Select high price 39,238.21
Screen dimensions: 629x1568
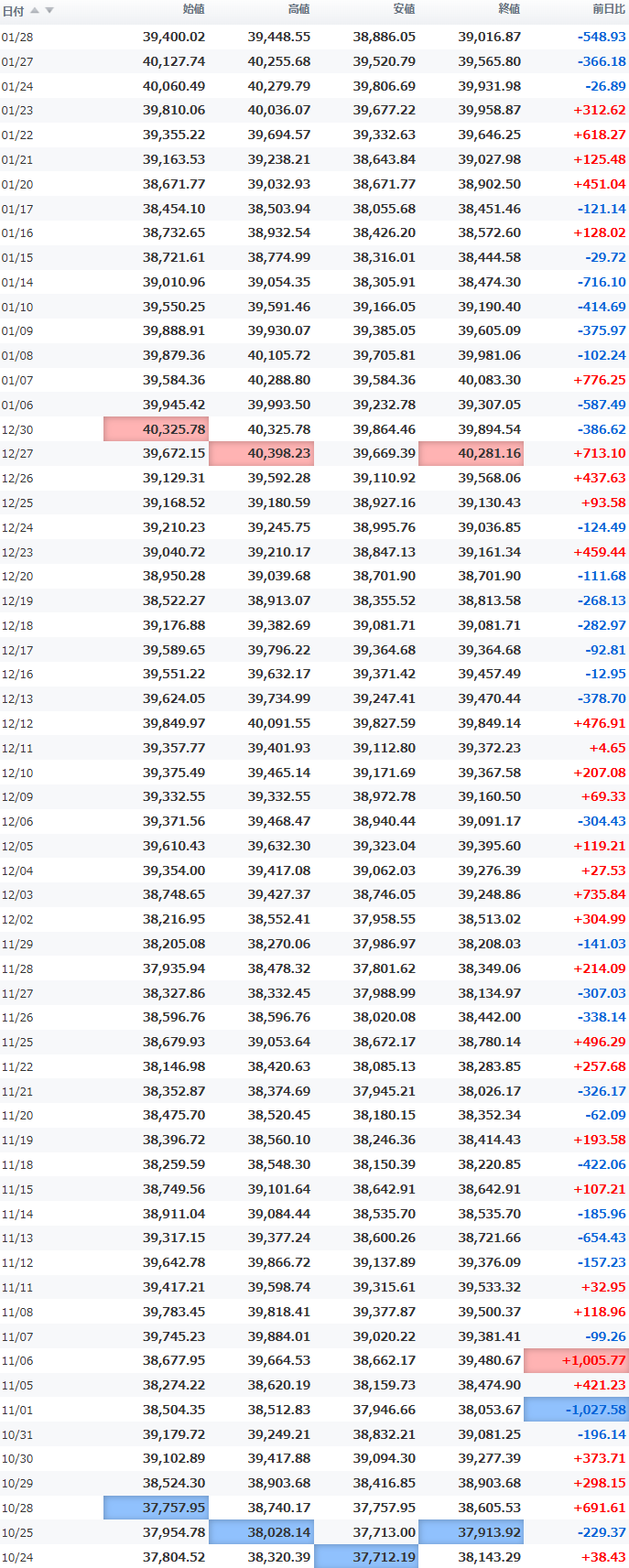279,159
